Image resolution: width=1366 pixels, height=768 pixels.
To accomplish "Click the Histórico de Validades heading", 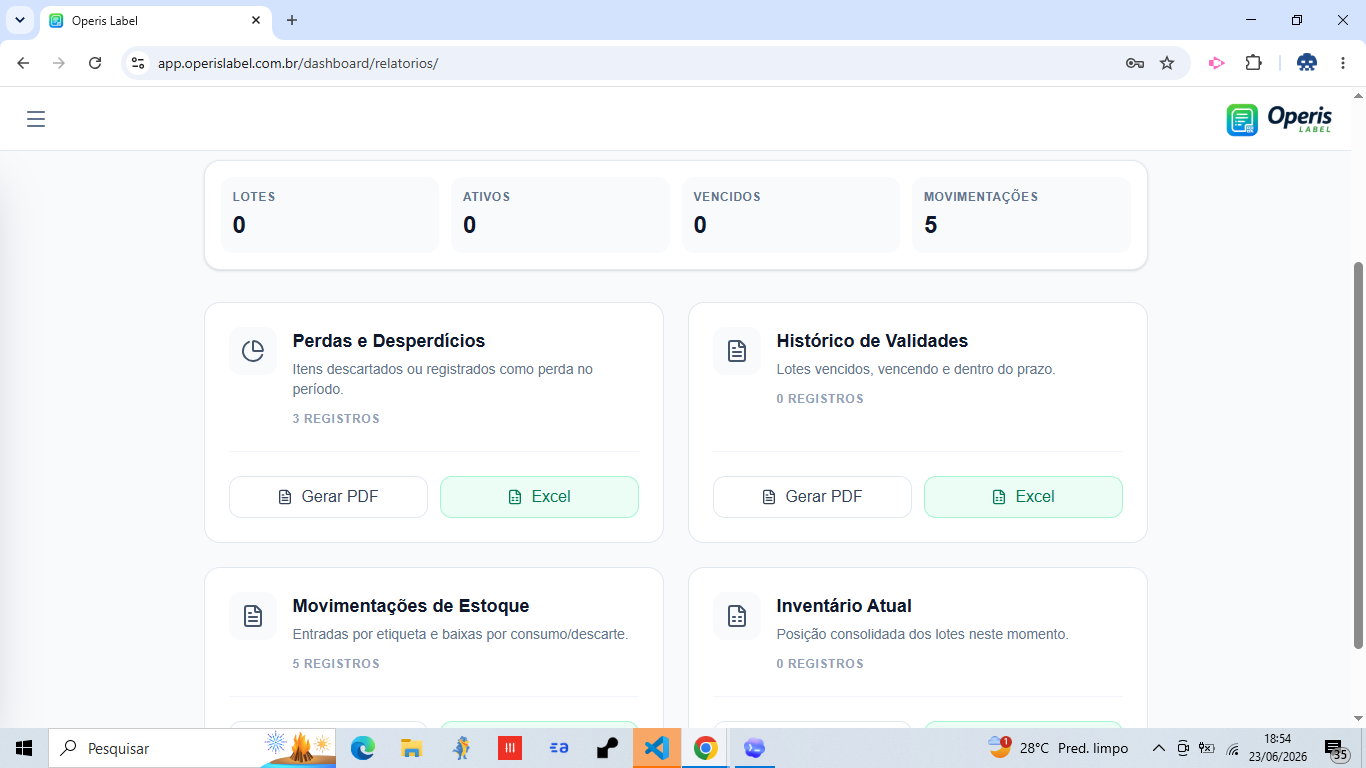I will click(x=872, y=341).
